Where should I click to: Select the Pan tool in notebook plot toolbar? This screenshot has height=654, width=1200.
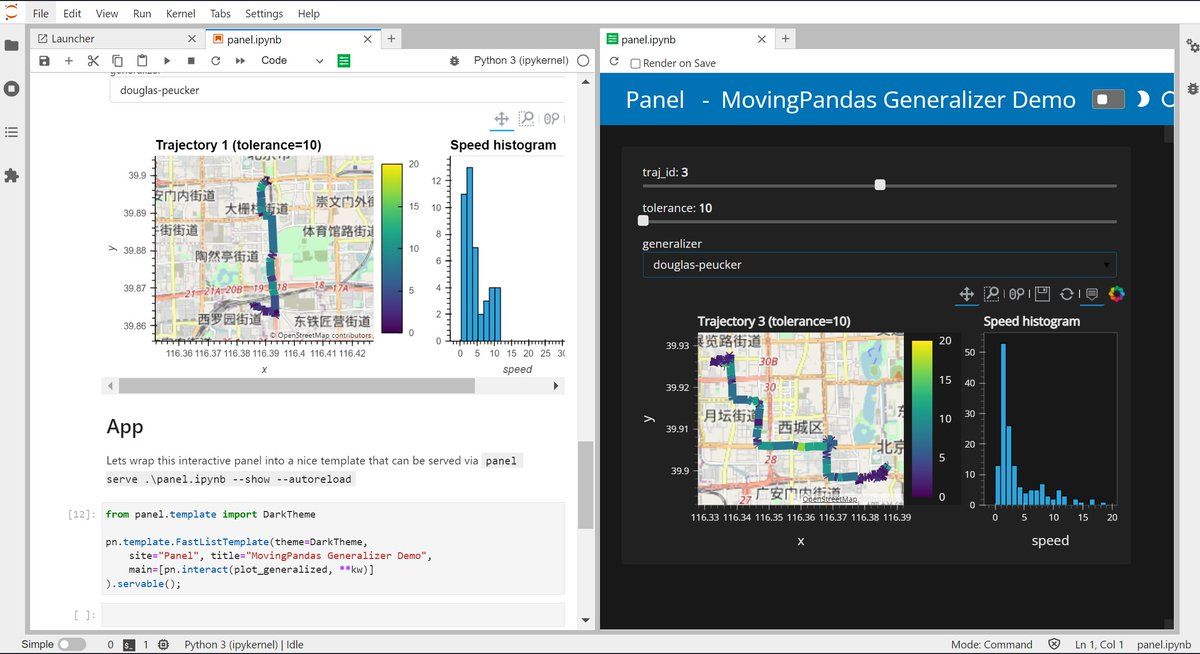click(502, 119)
